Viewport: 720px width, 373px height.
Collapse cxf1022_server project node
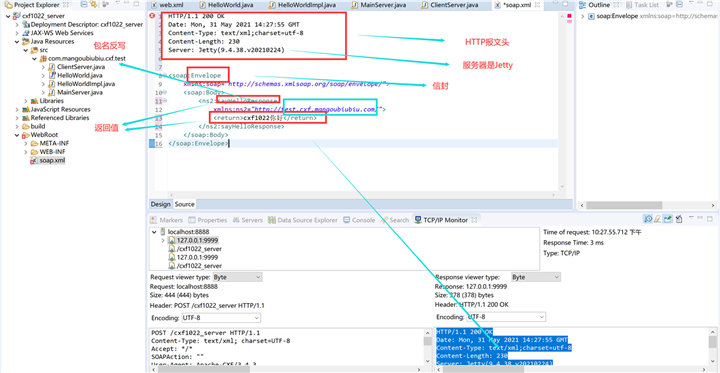[9, 16]
